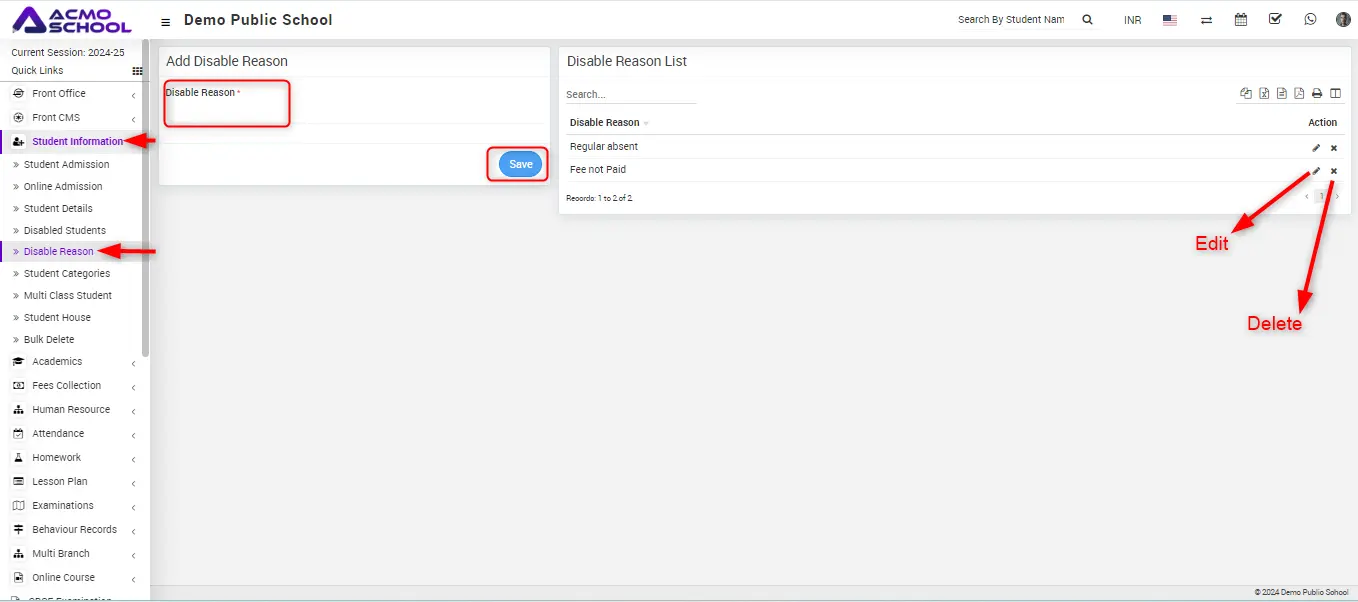
Task: Toggle the sidebar hamburger menu
Action: click(166, 21)
